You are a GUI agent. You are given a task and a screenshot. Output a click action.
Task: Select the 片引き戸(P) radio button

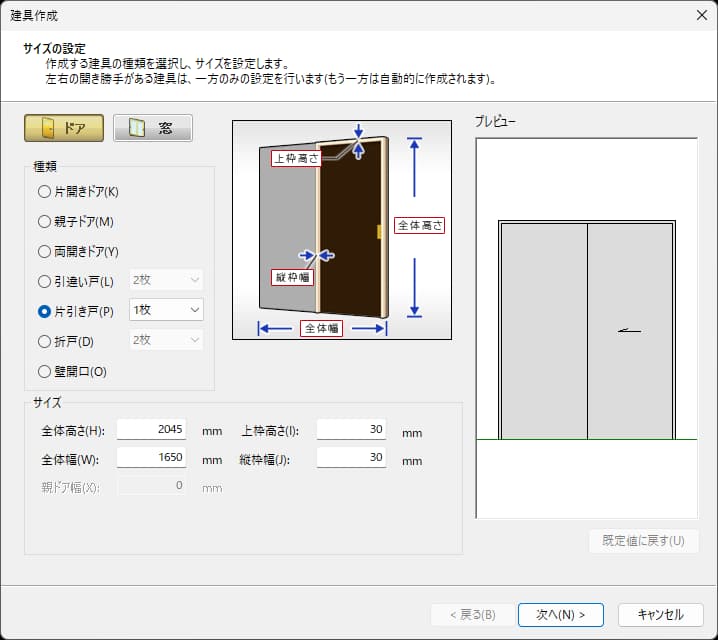pyautogui.click(x=76, y=311)
